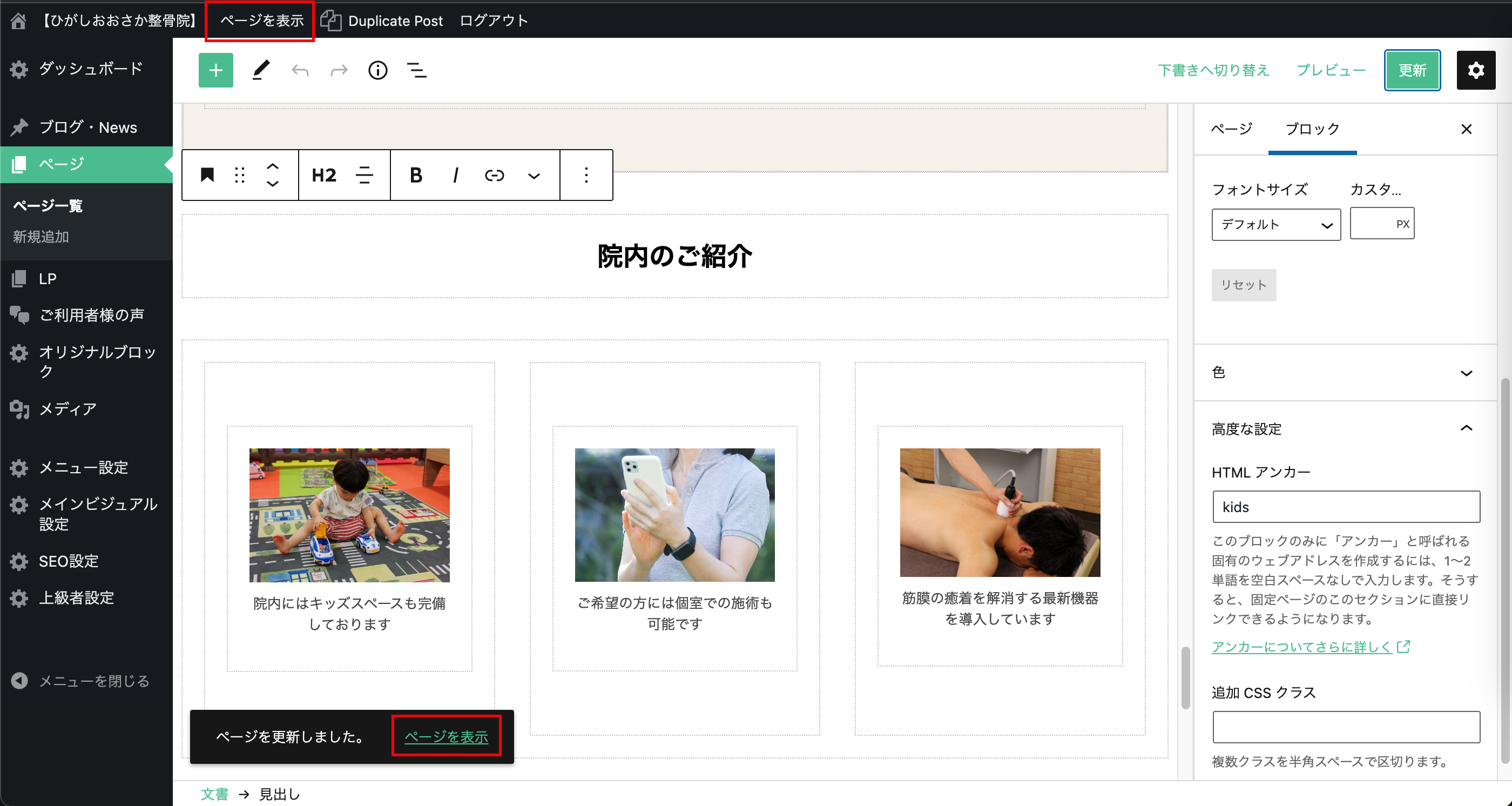Open the フォントサイズ デフォルト dropdown
The width and height of the screenshot is (1512, 806).
[x=1275, y=225]
